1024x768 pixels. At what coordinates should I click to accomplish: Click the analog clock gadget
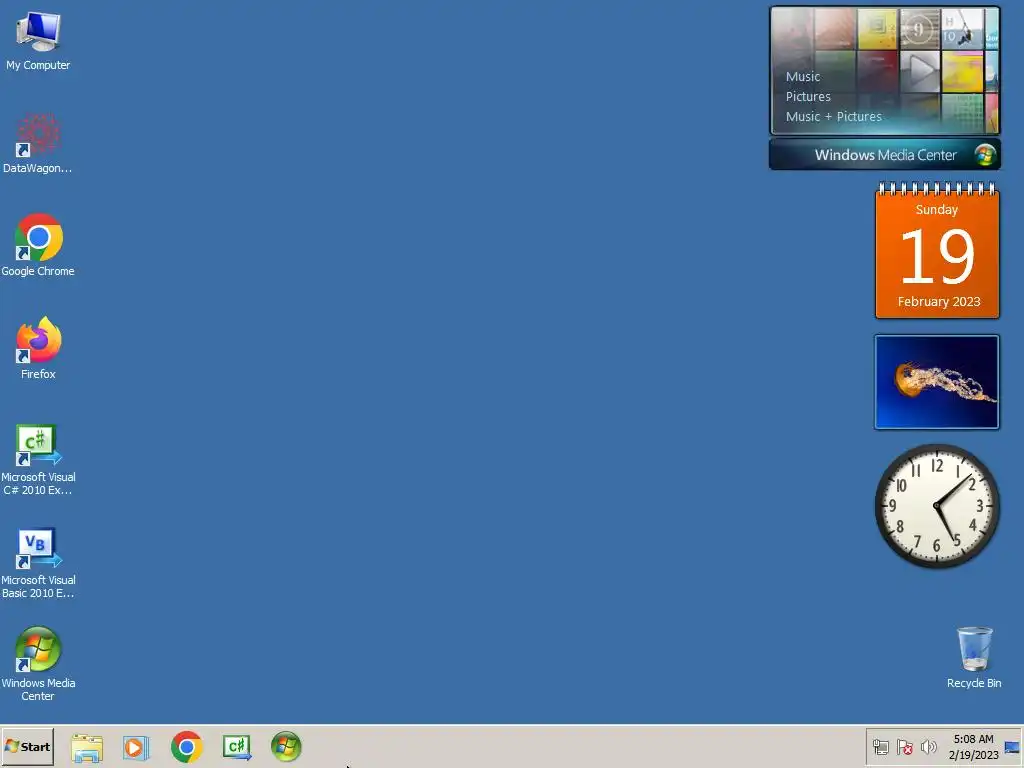(937, 506)
